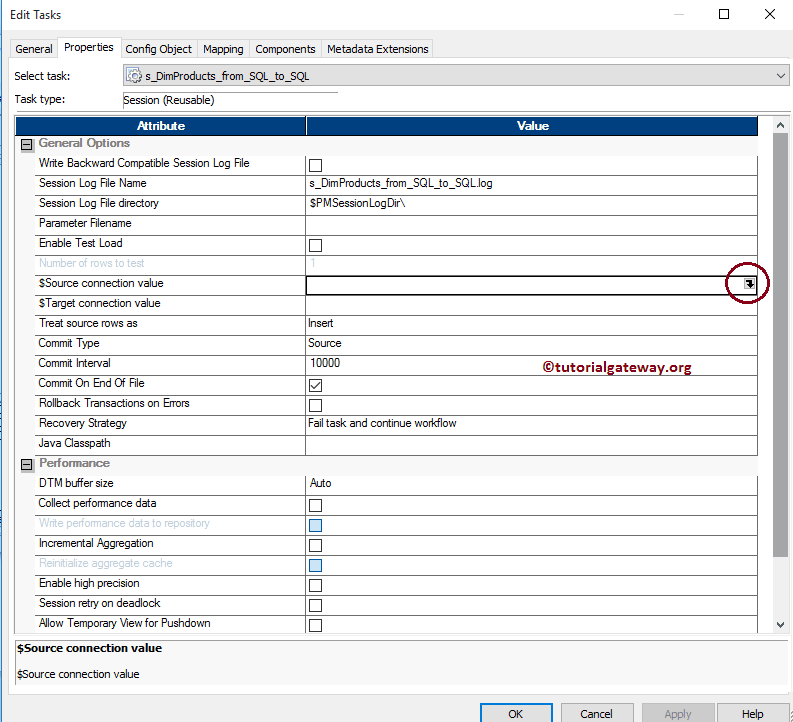Switch to the General tab
Screen dimensions: 793x722
coord(34,49)
